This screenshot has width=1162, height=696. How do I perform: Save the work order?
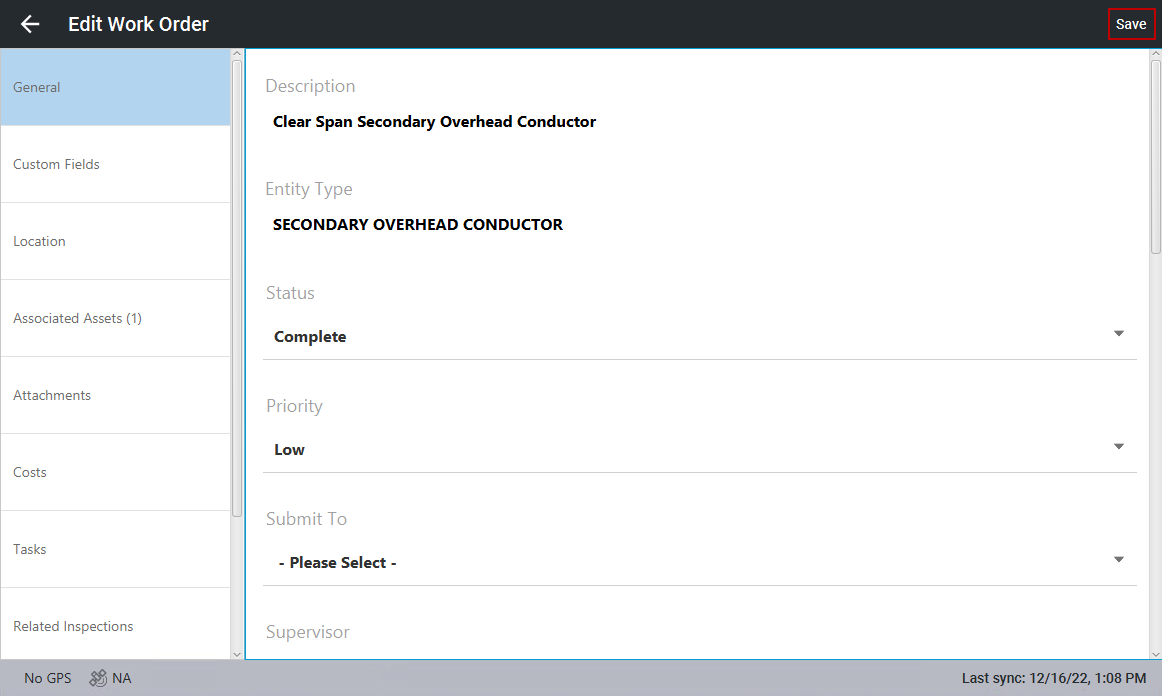(1131, 24)
